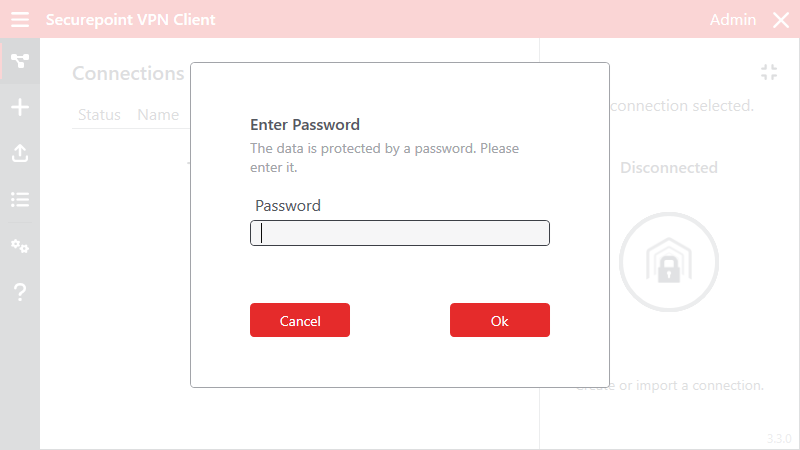Collapse the details panel with shrink icon
This screenshot has height=450, width=800.
(768, 72)
